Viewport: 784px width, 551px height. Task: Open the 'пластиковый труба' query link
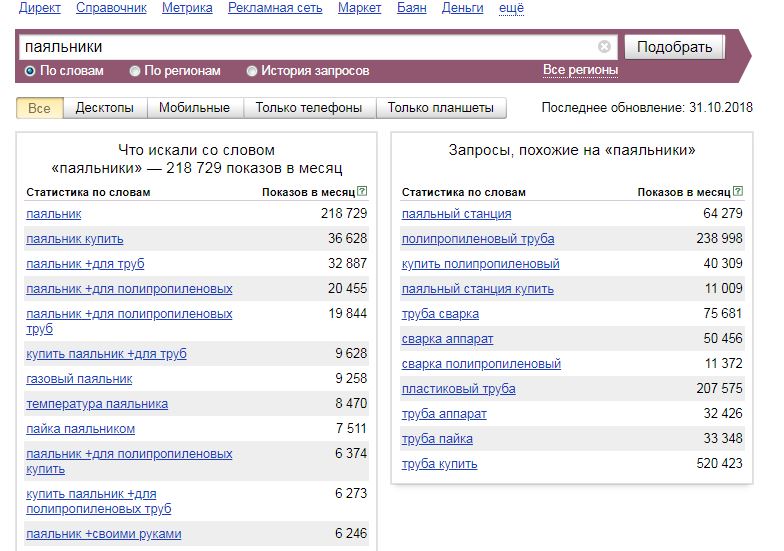(458, 389)
